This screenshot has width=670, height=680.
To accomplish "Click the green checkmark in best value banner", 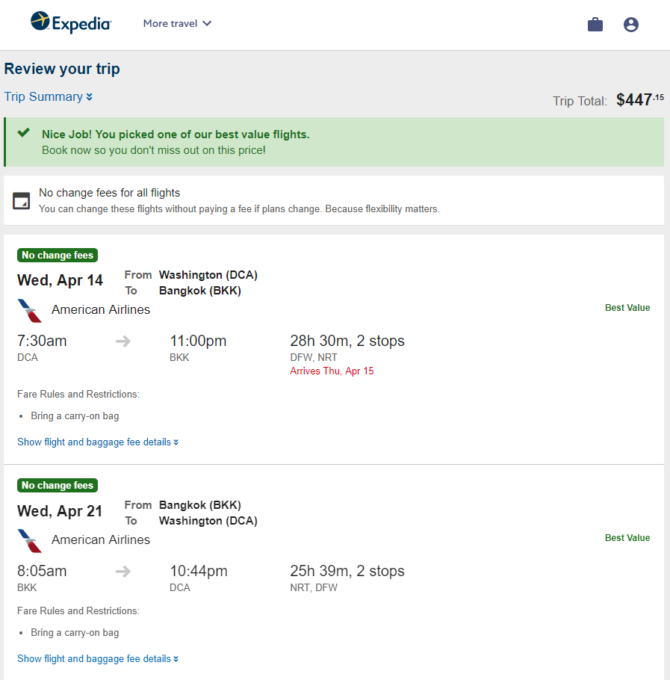I will 23,133.
